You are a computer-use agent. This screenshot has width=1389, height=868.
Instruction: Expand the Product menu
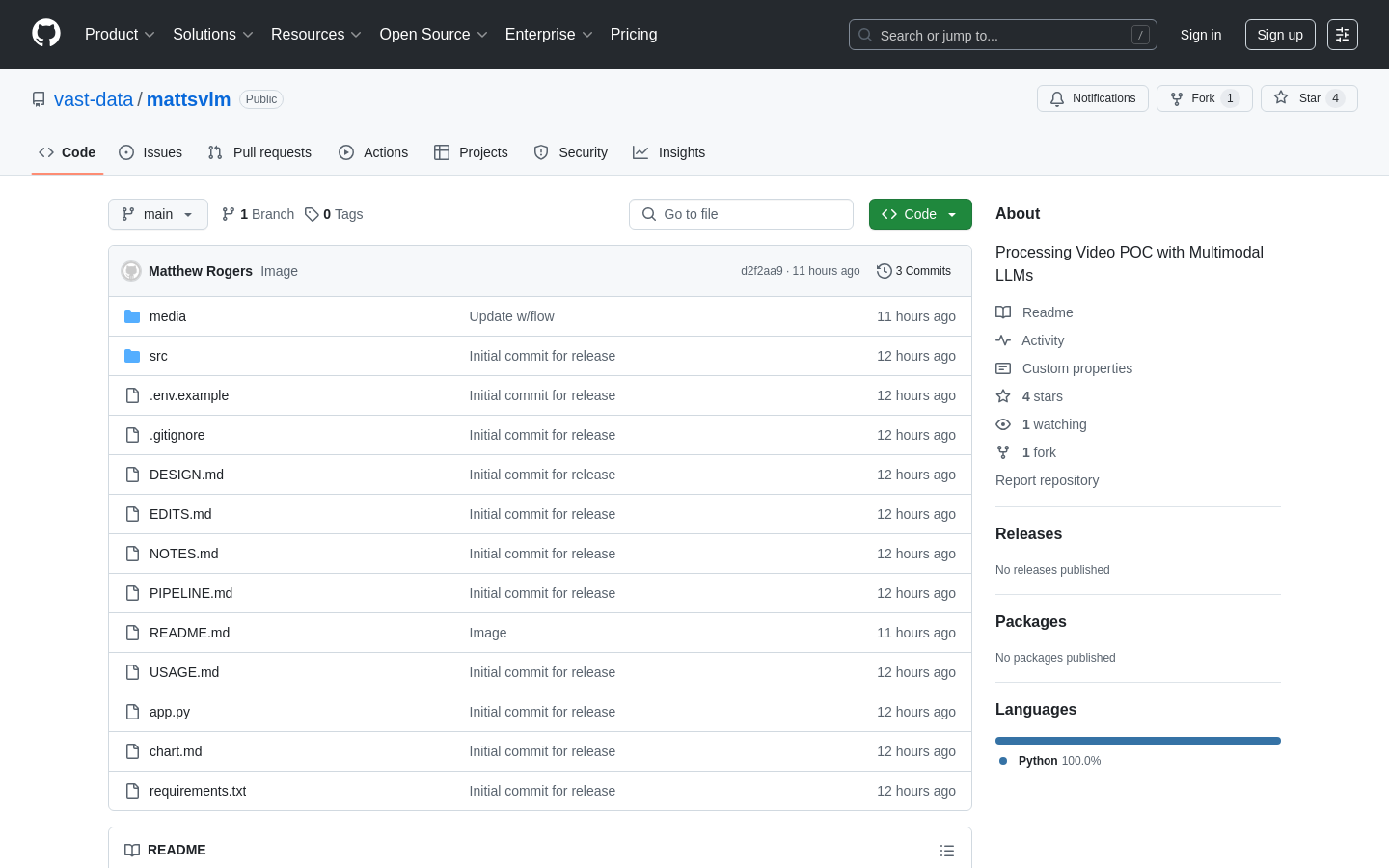tap(120, 35)
